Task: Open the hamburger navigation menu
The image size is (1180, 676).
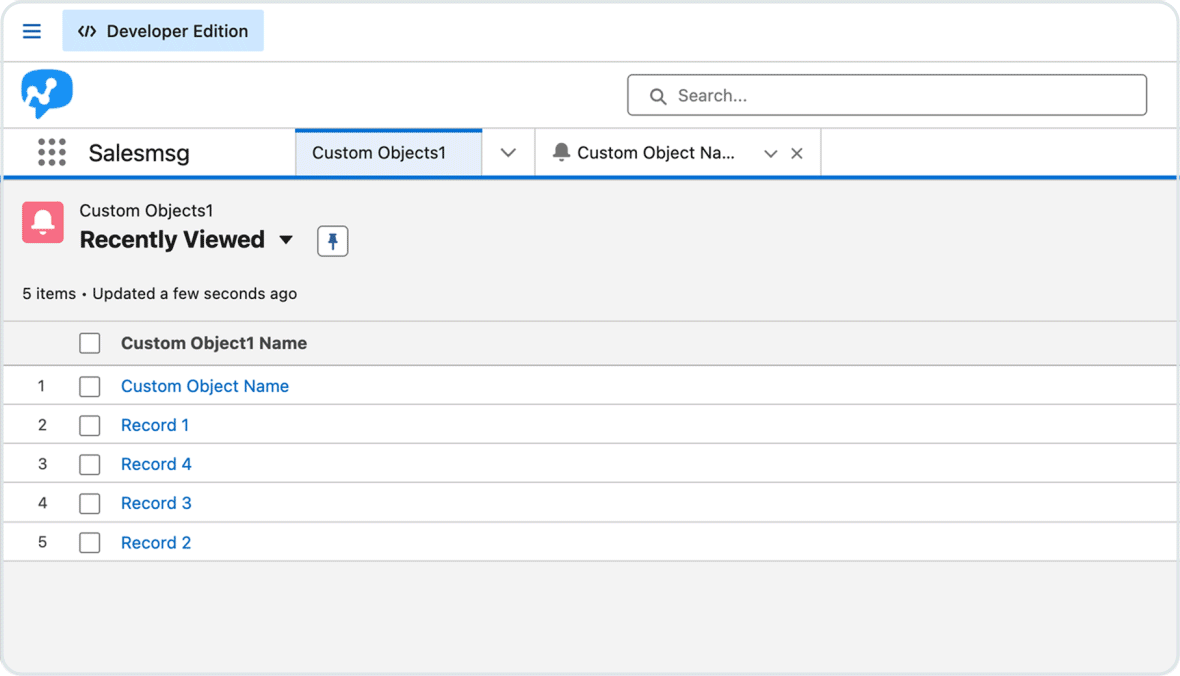Action: (31, 31)
